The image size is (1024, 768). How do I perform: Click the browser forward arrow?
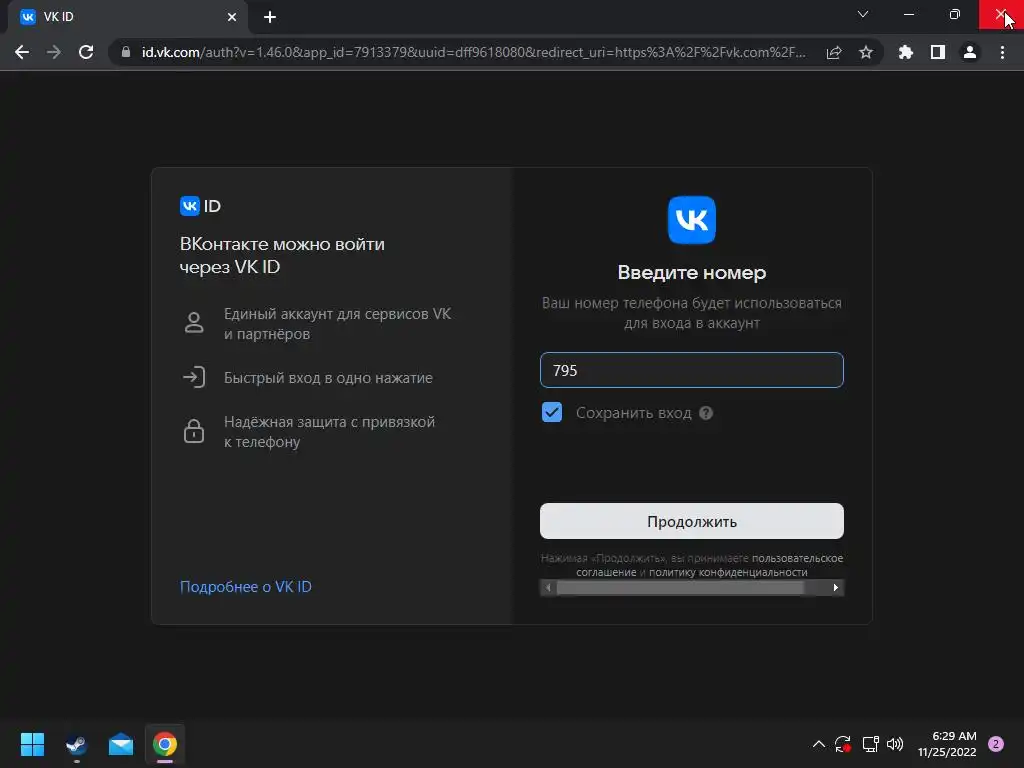pos(54,52)
